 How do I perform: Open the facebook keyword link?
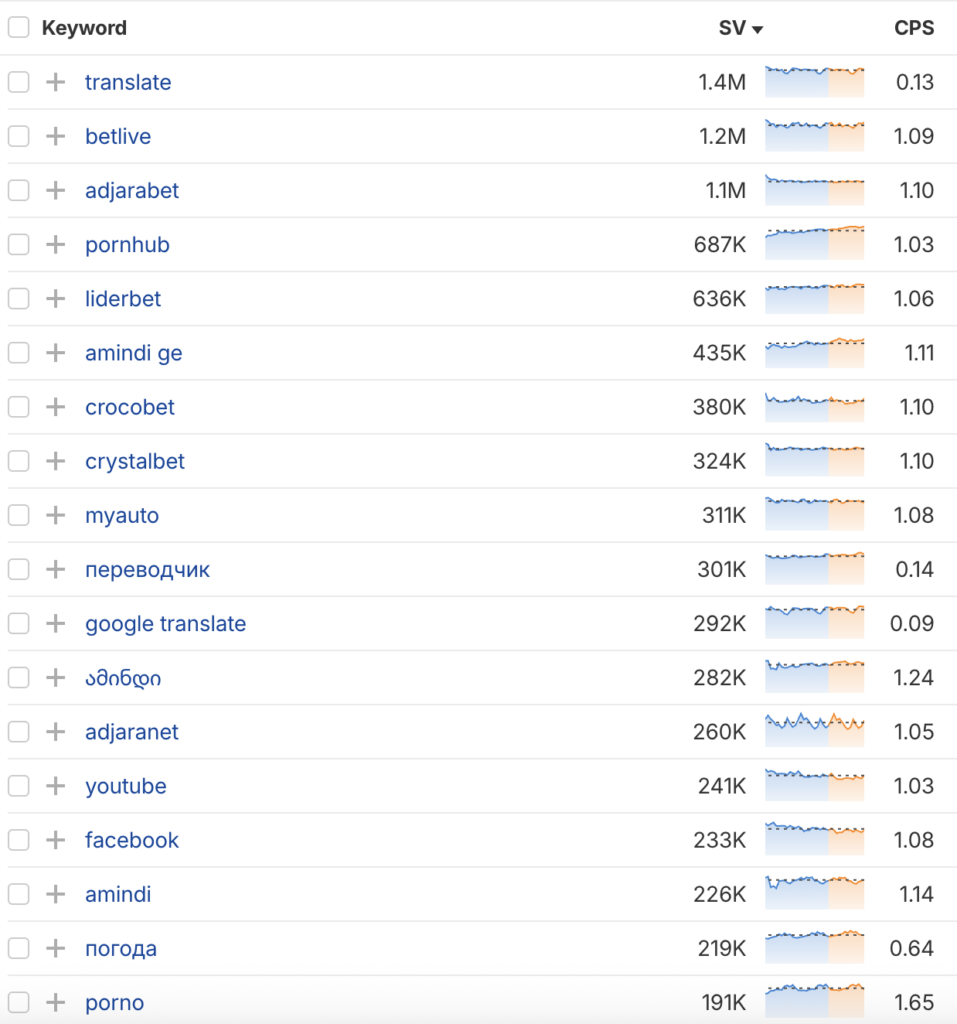132,840
